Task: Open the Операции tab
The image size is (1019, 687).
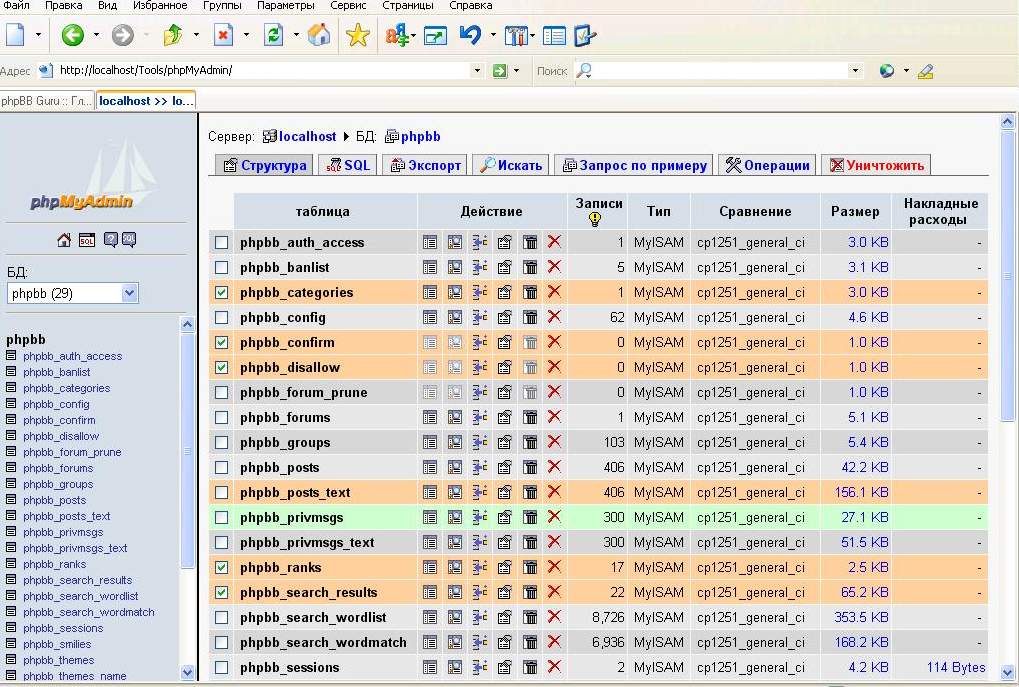Action: pos(767,165)
